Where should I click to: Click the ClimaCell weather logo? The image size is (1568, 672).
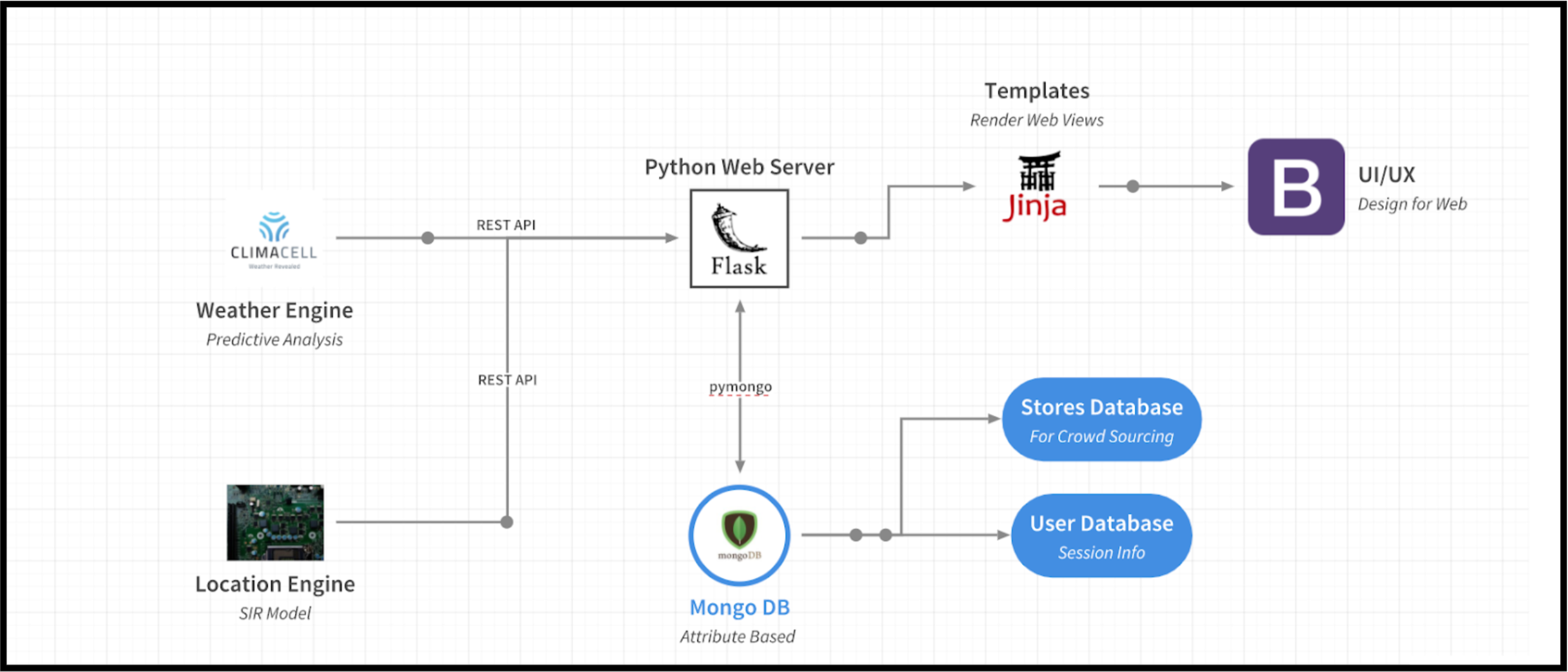coord(274,239)
